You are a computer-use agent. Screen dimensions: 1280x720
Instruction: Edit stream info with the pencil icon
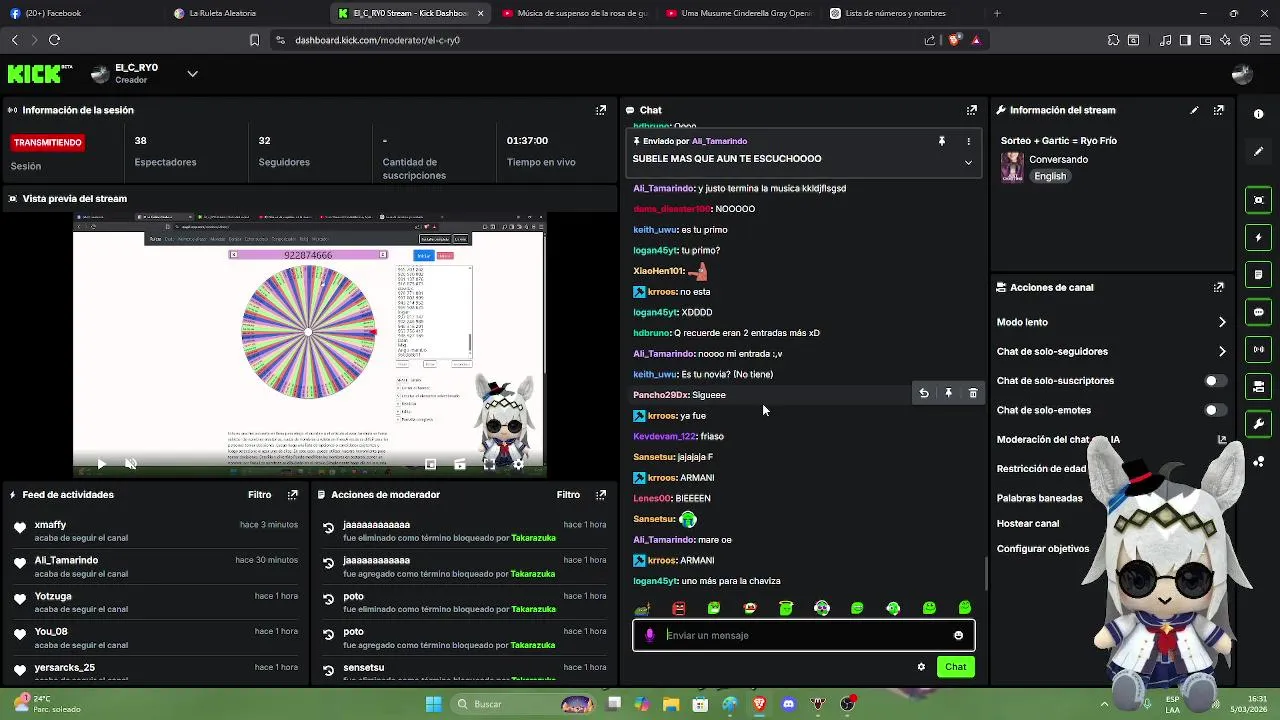(x=1194, y=110)
